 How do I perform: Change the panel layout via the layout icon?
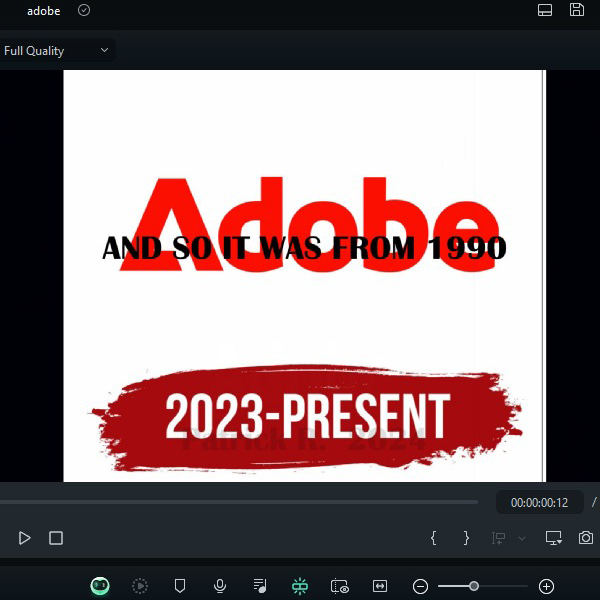(545, 10)
